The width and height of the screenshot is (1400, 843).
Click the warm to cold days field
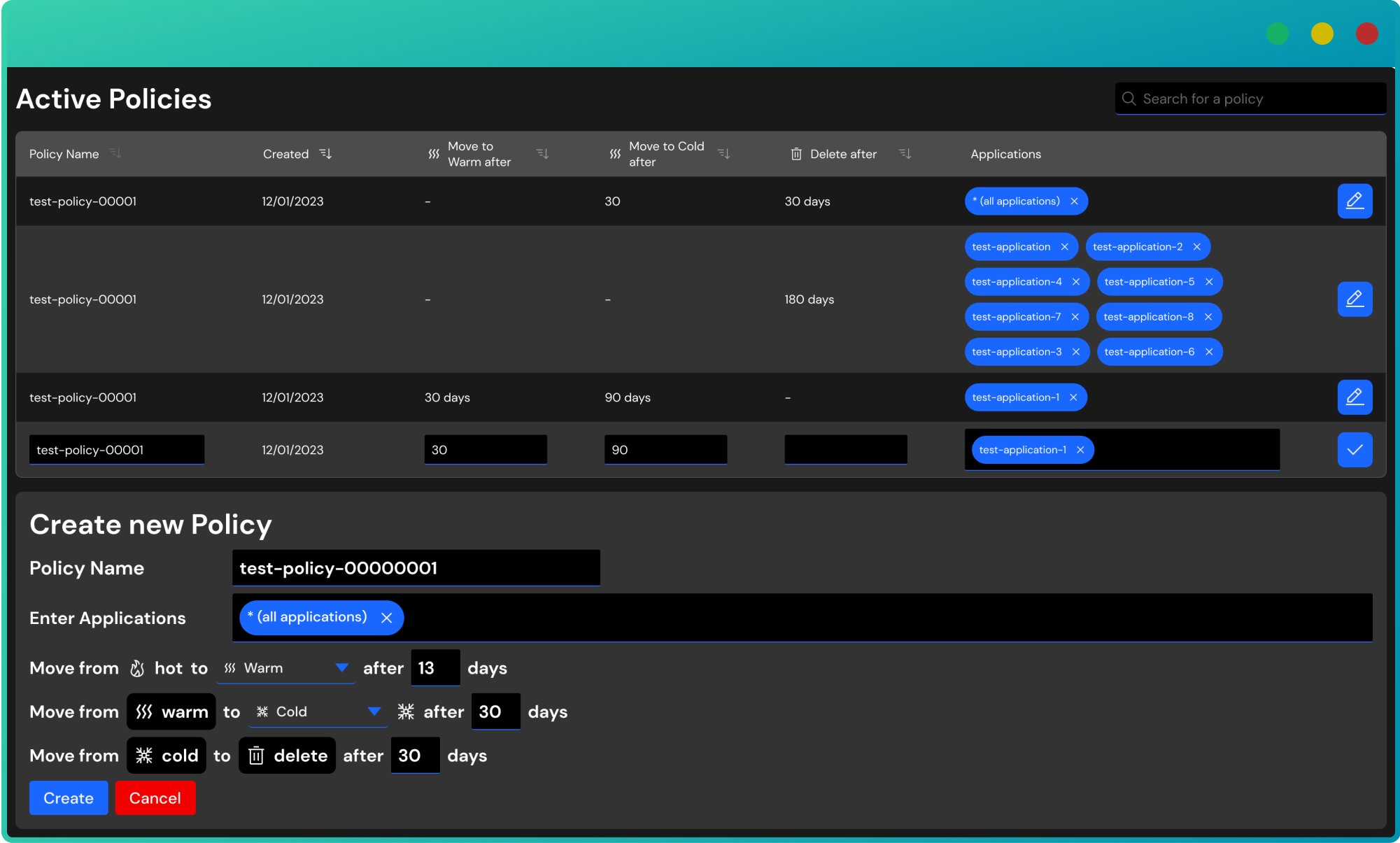pyautogui.click(x=495, y=711)
